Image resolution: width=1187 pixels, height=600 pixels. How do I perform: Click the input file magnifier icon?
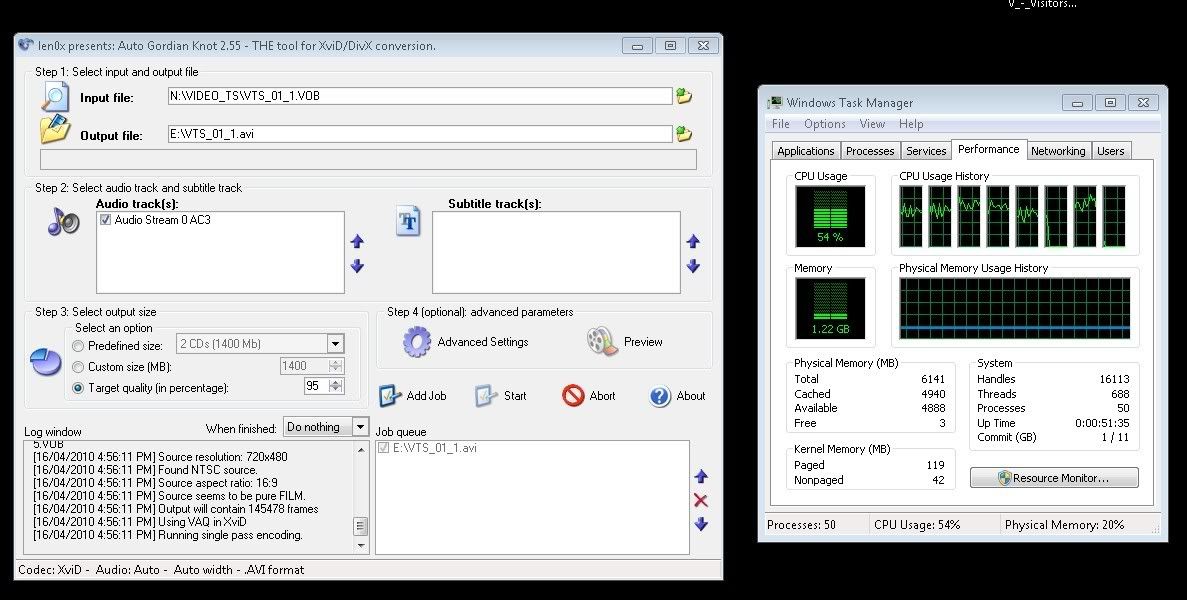tap(55, 97)
